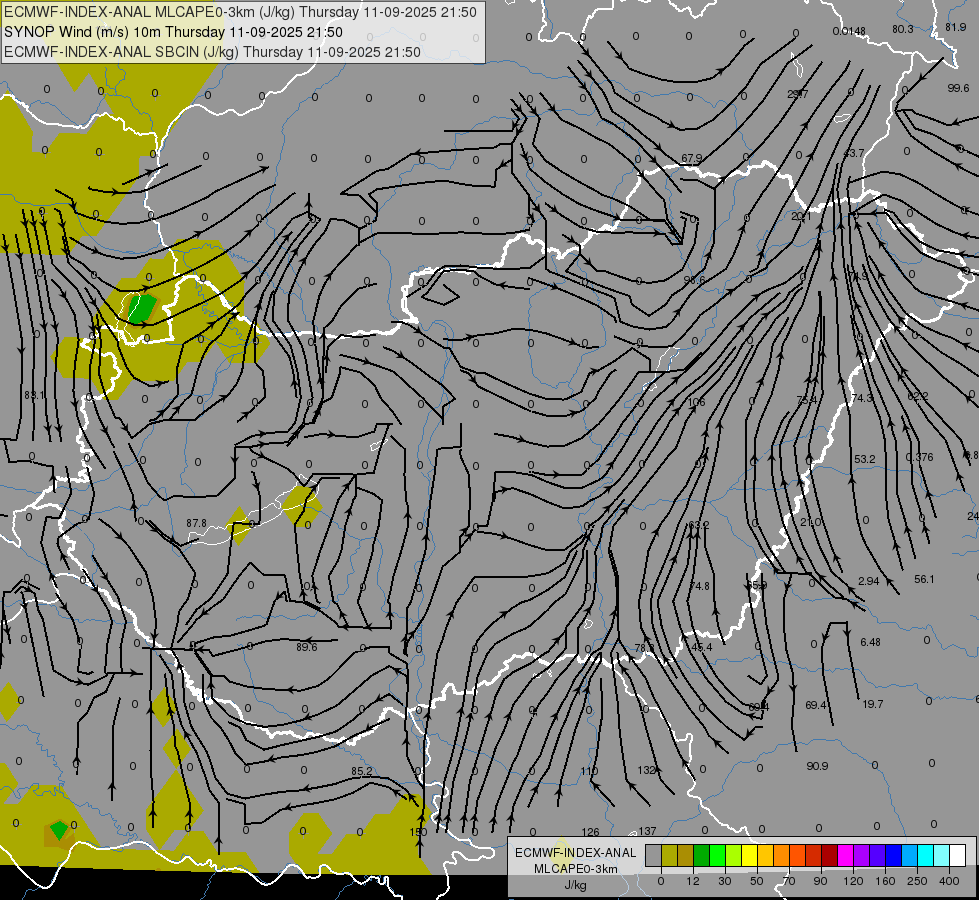Click the 85.2 value on the map
This screenshot has height=900, width=979.
click(362, 771)
